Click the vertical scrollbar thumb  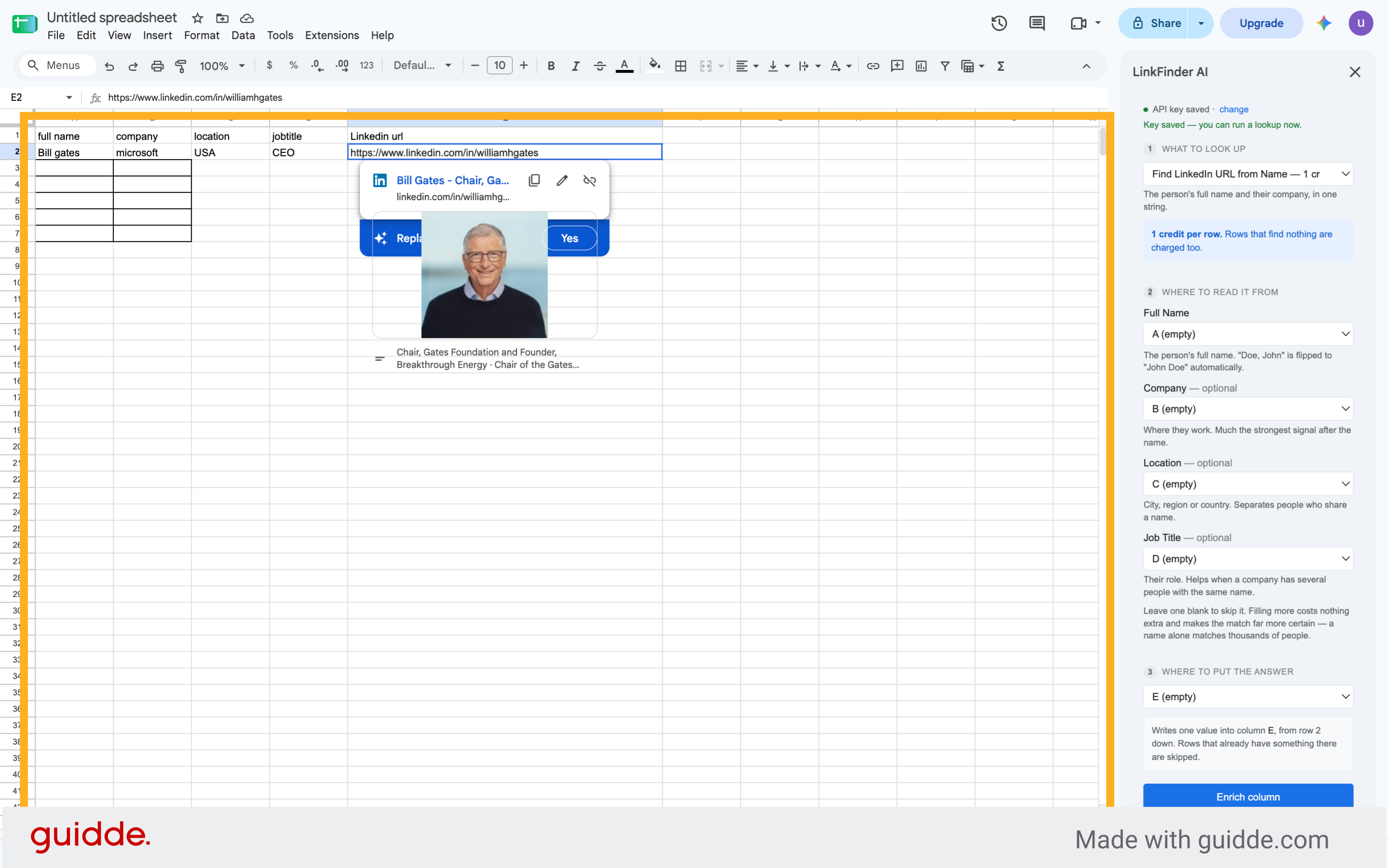pyautogui.click(x=1103, y=142)
